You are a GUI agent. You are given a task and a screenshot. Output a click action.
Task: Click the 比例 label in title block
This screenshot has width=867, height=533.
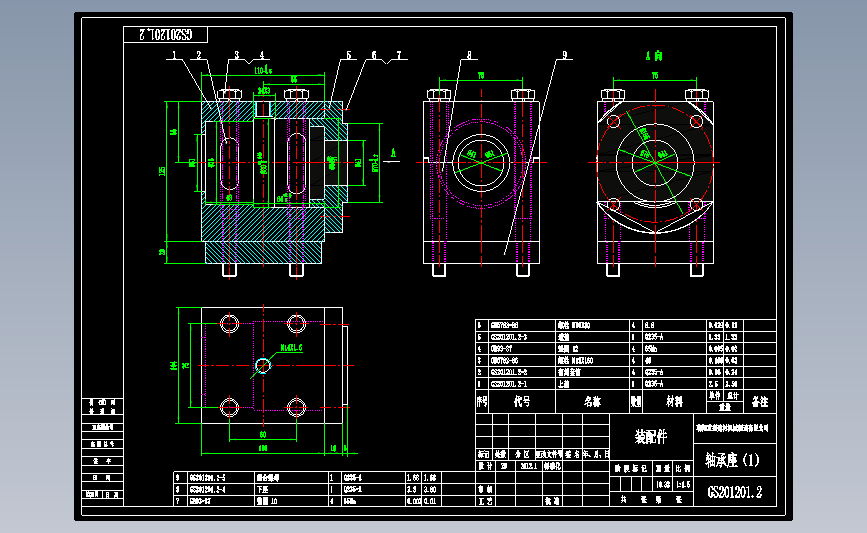(683, 468)
